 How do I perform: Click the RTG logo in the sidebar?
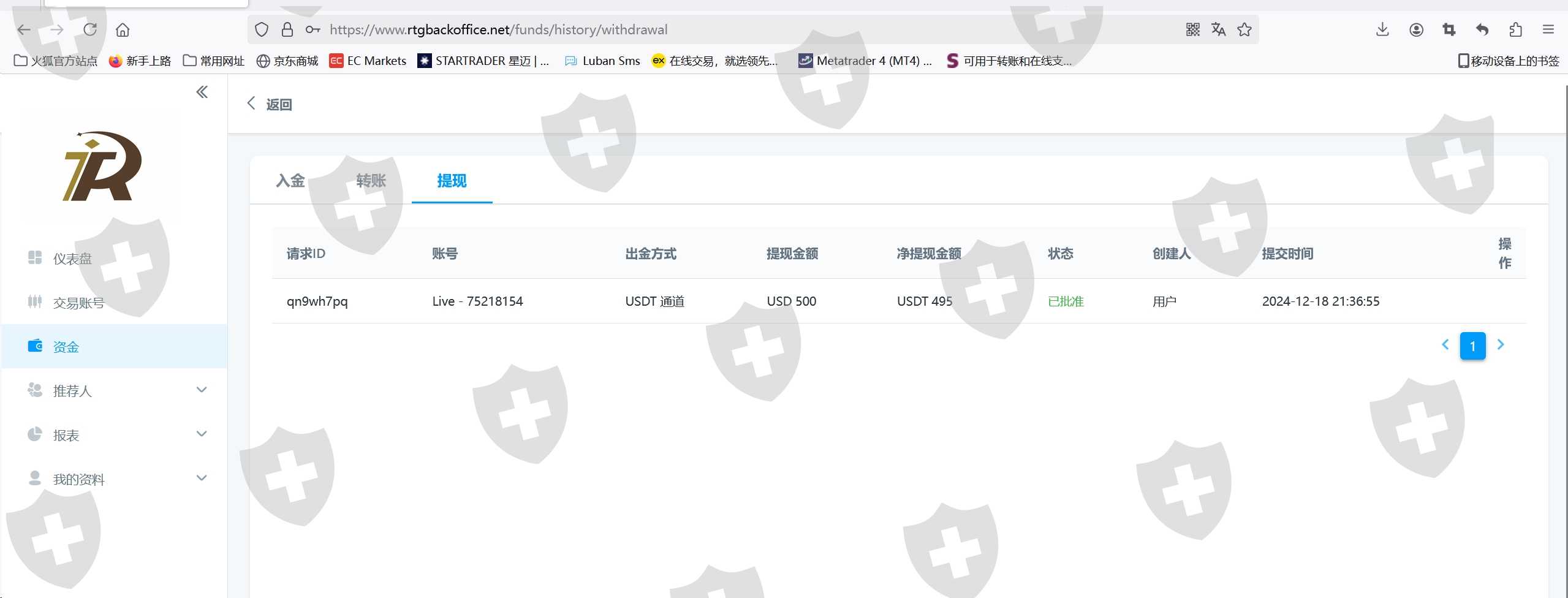(102, 166)
